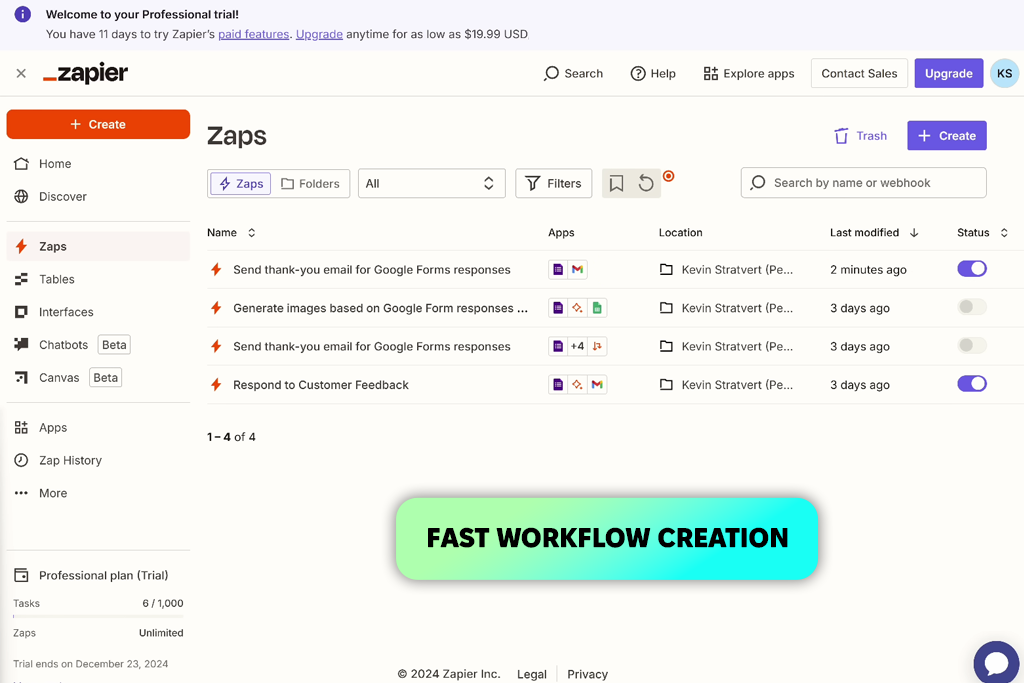
Task: Click the bookmark saved view icon
Action: pyautogui.click(x=616, y=183)
